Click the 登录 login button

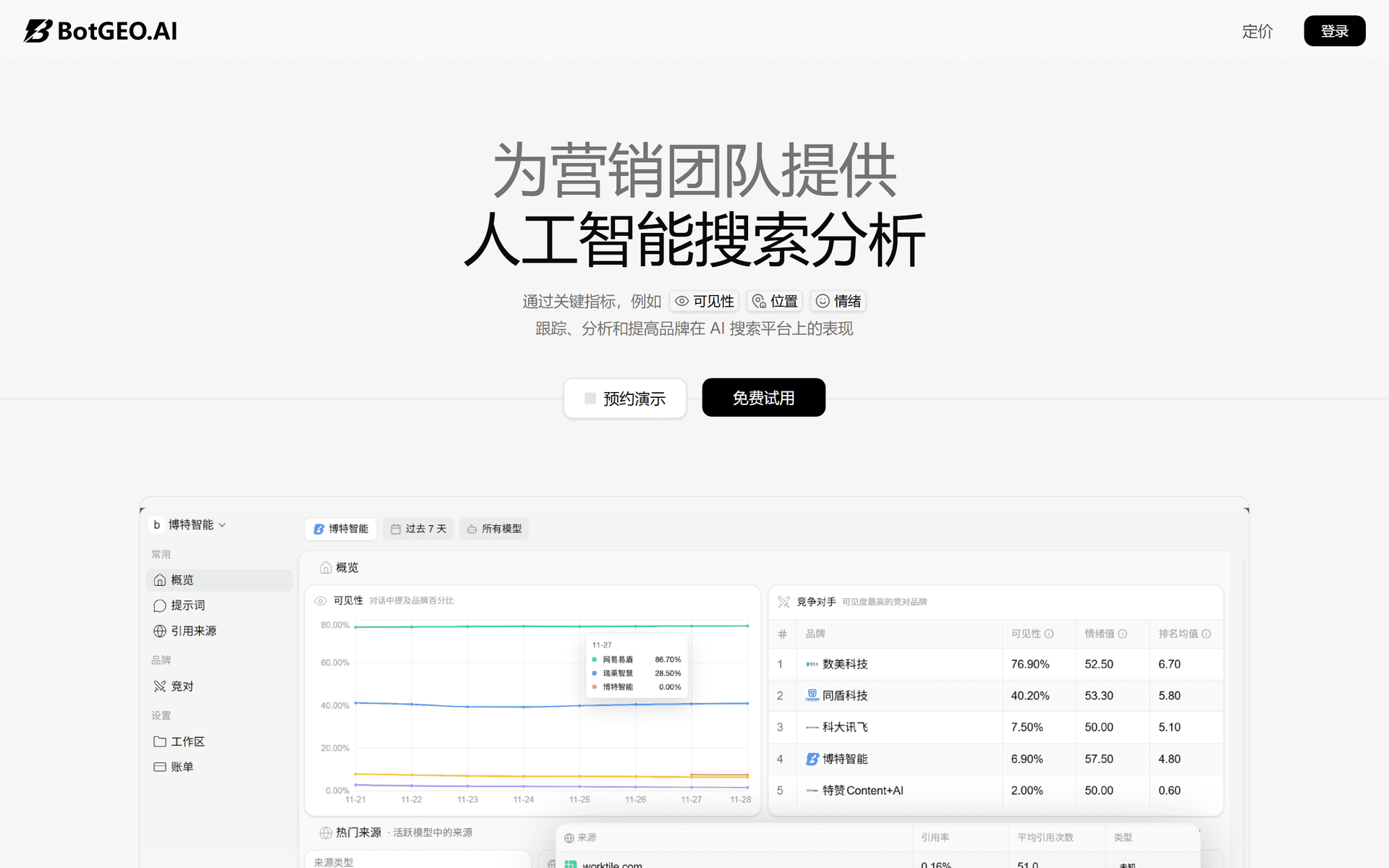point(1335,31)
